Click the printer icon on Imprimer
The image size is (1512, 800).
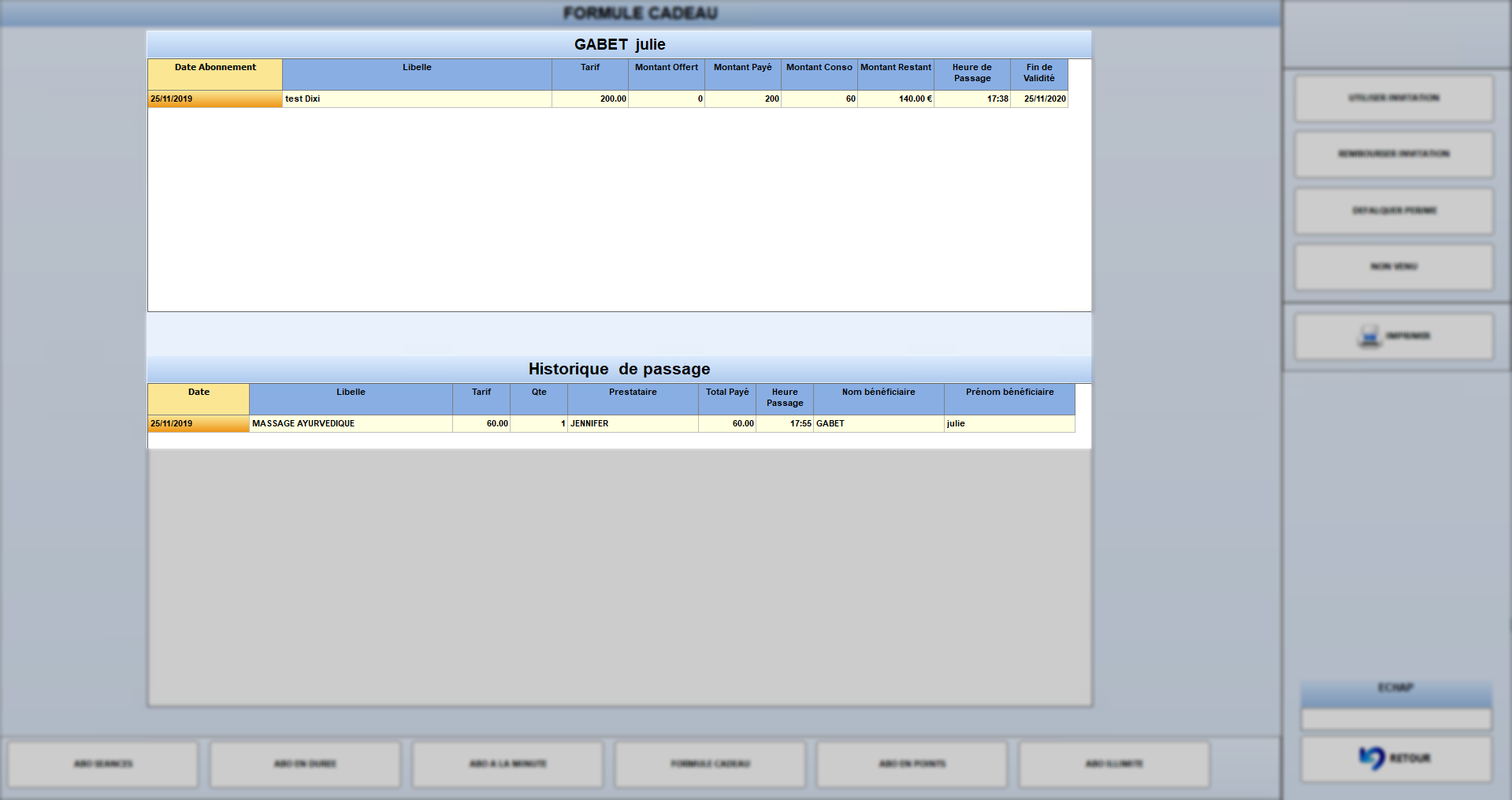click(1369, 337)
